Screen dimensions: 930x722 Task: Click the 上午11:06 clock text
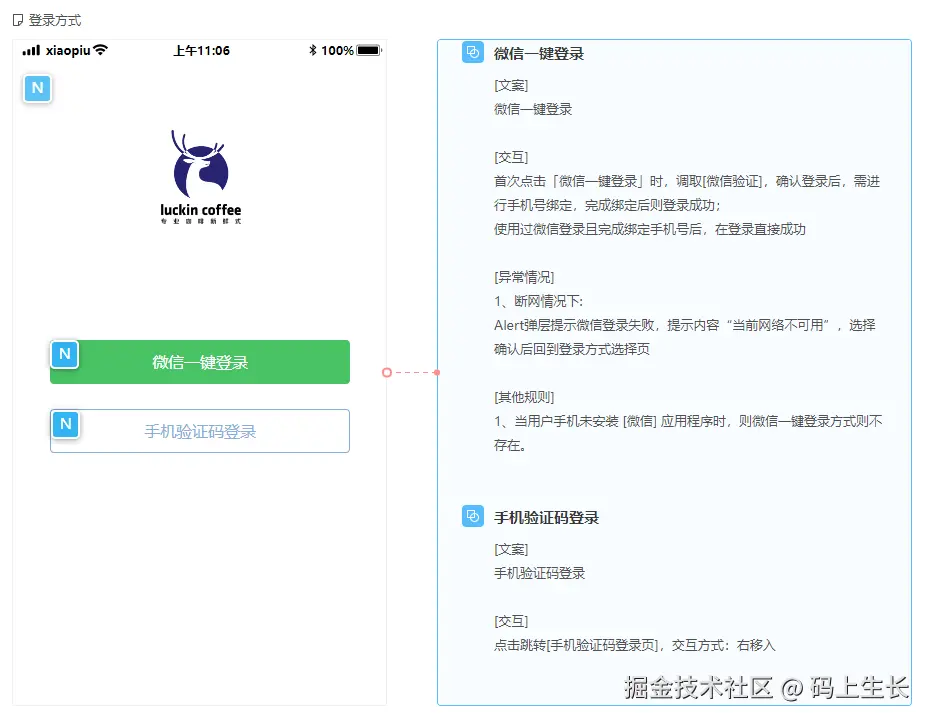(201, 50)
